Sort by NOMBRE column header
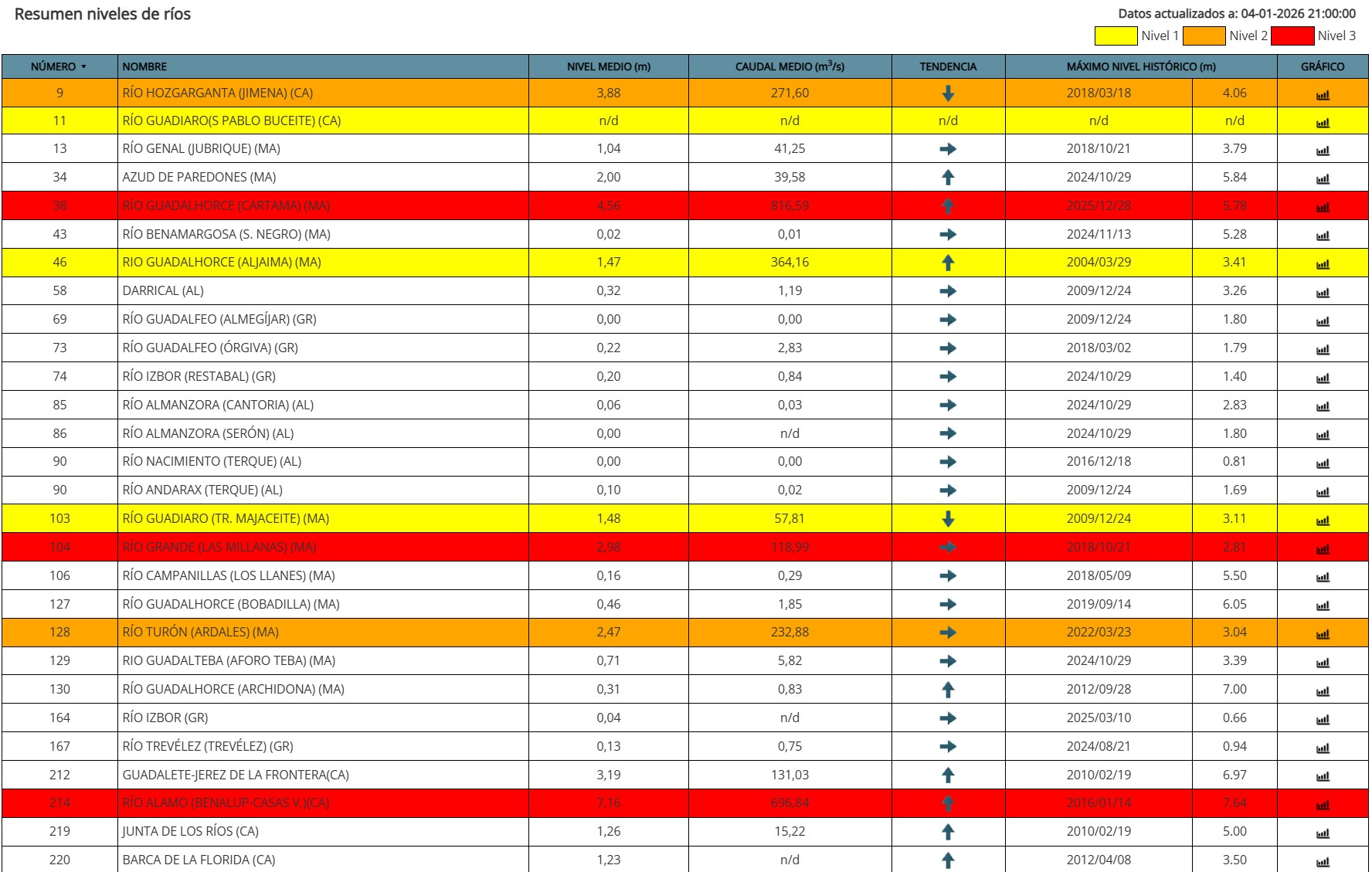This screenshot has height=872, width=1372. 144,67
